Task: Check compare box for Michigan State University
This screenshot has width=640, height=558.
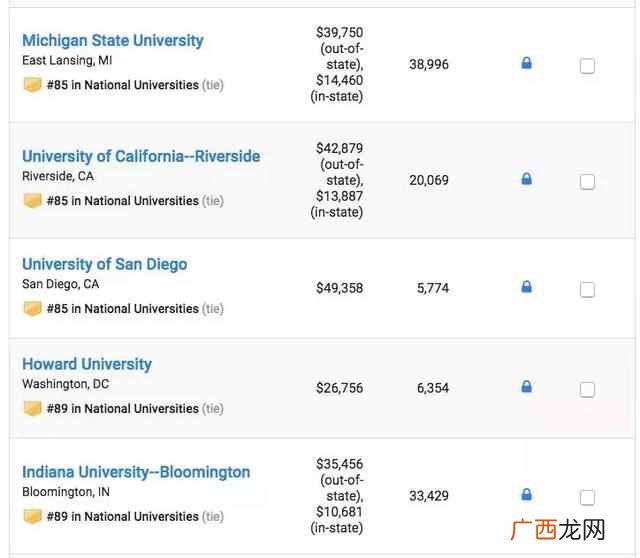Action: (587, 66)
